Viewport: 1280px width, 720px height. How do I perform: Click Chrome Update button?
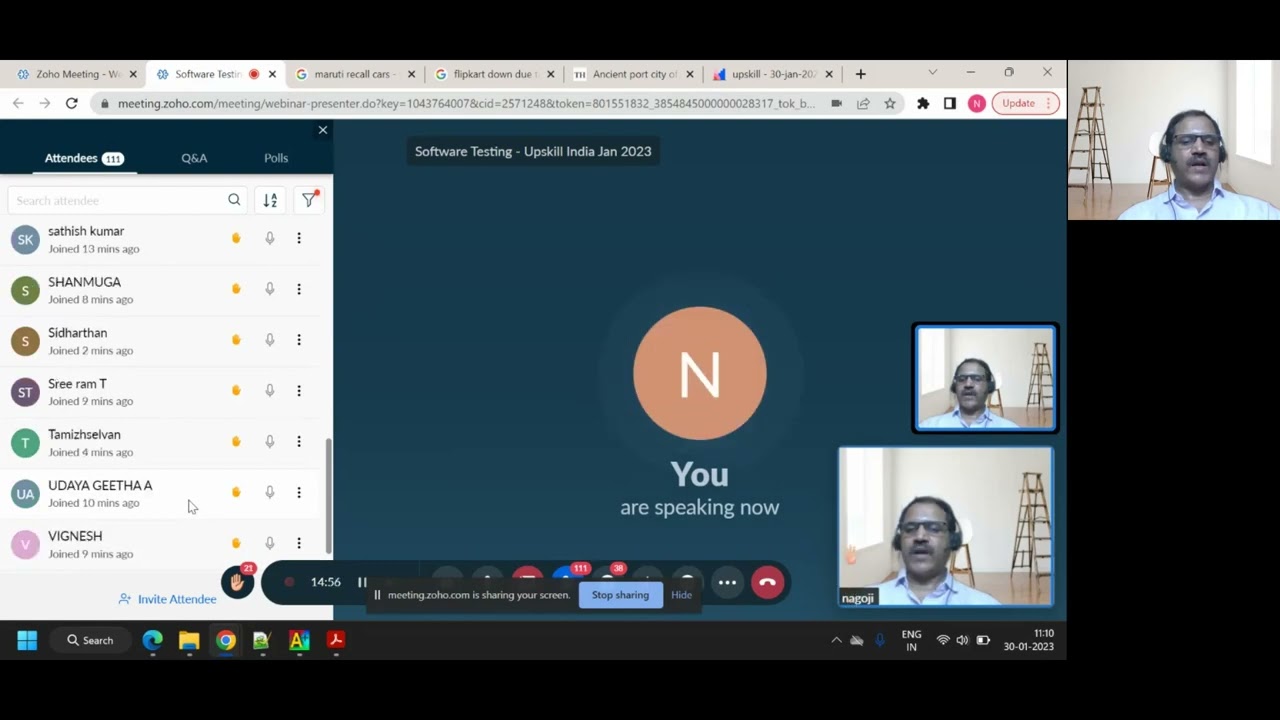(x=1025, y=103)
